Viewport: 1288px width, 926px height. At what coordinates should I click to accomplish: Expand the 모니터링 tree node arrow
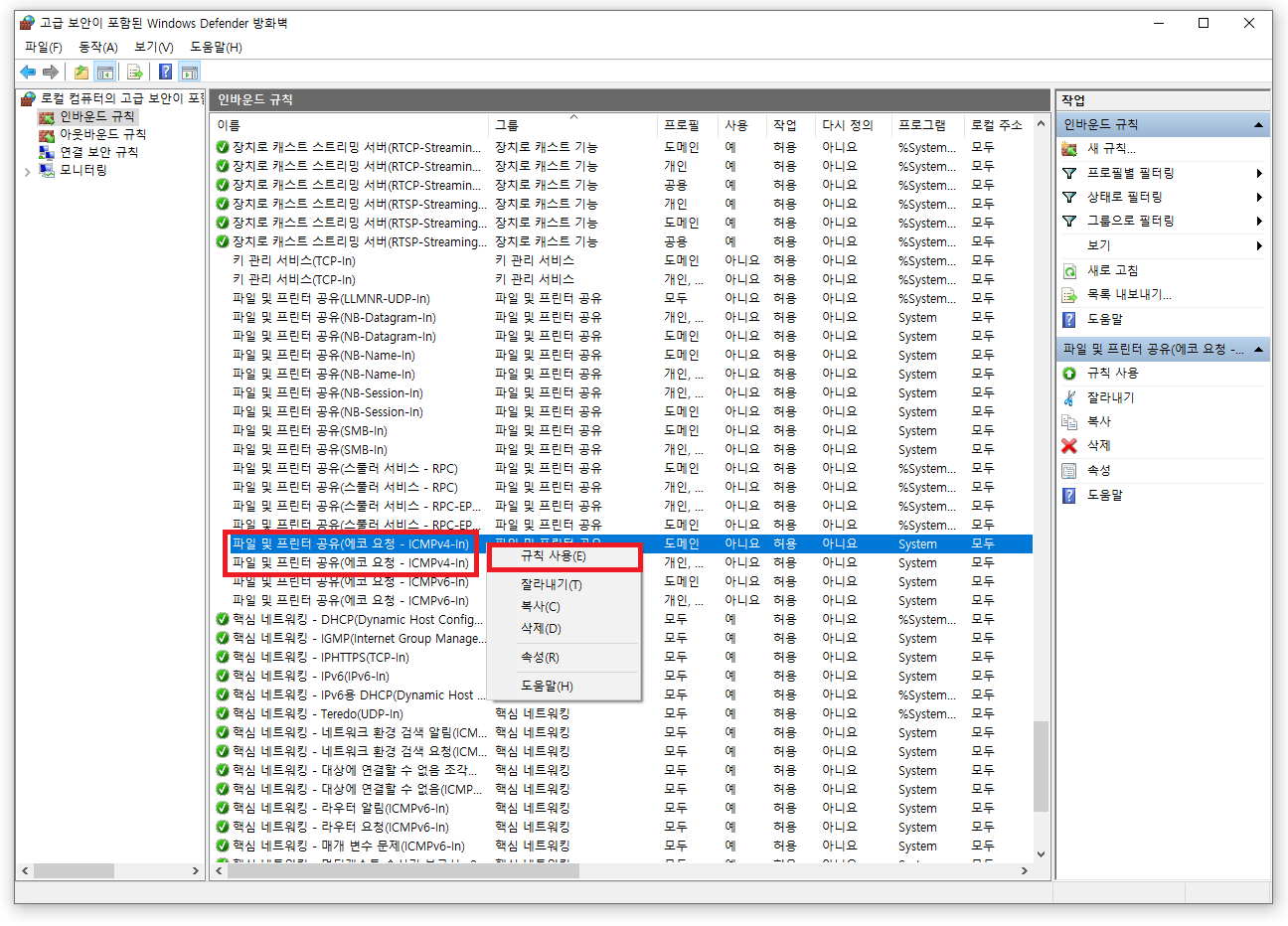click(x=27, y=171)
